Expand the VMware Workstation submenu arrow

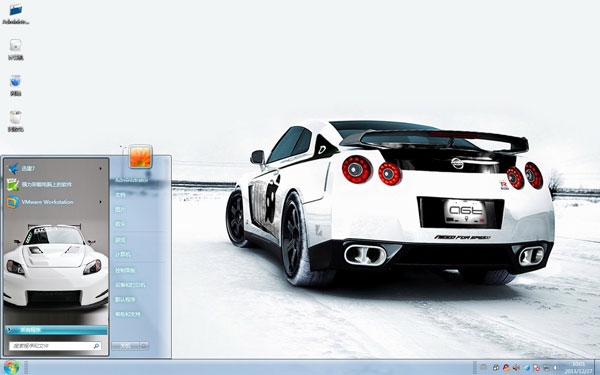101,202
